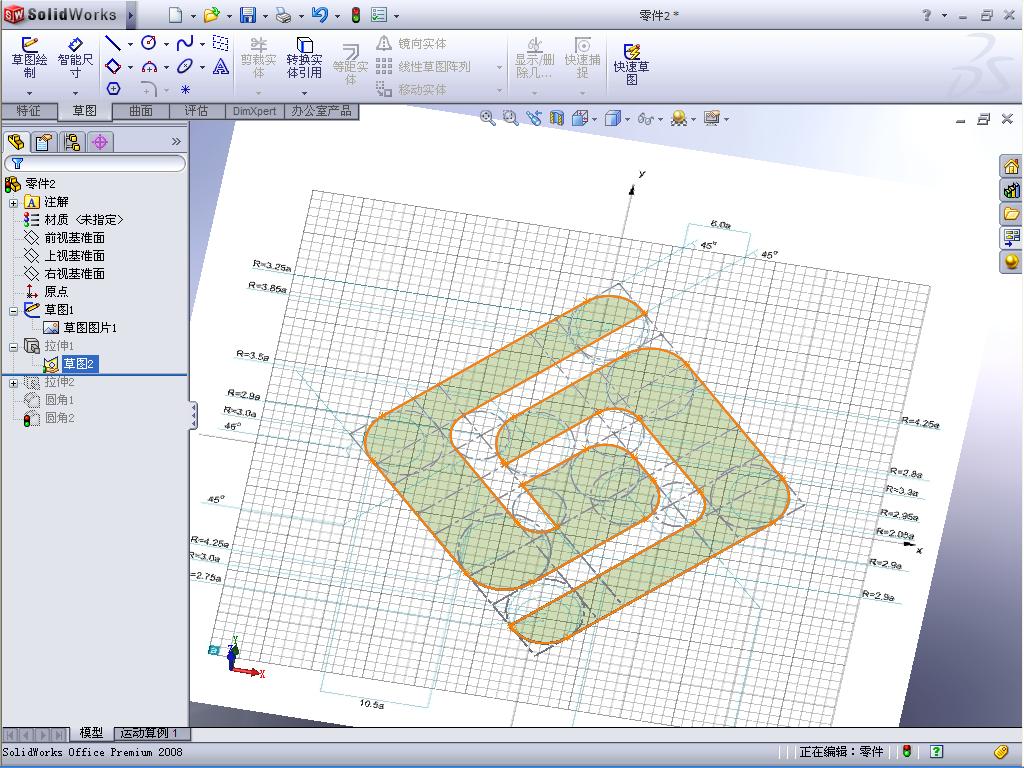The width and height of the screenshot is (1024, 768).
Task: Click the status bar tag icon
Action: [x=1001, y=752]
